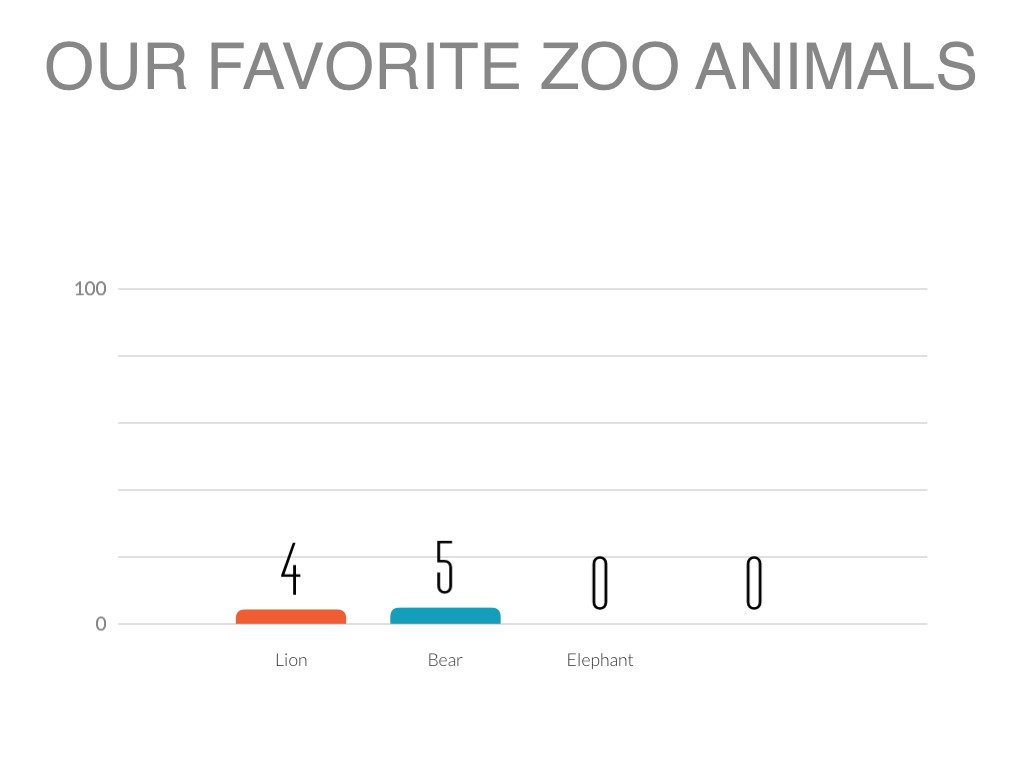Click the 0 axis label
The image size is (1024, 768).
(x=100, y=624)
